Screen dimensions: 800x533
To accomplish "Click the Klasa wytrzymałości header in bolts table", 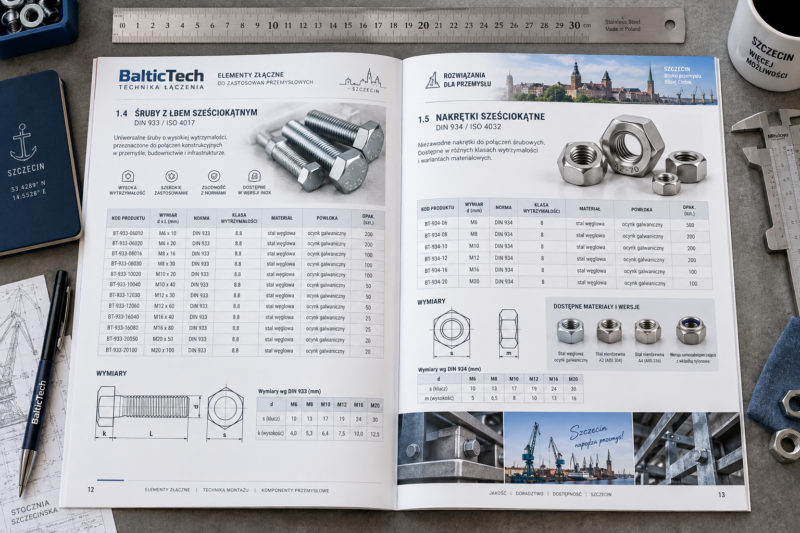I will click(x=239, y=218).
